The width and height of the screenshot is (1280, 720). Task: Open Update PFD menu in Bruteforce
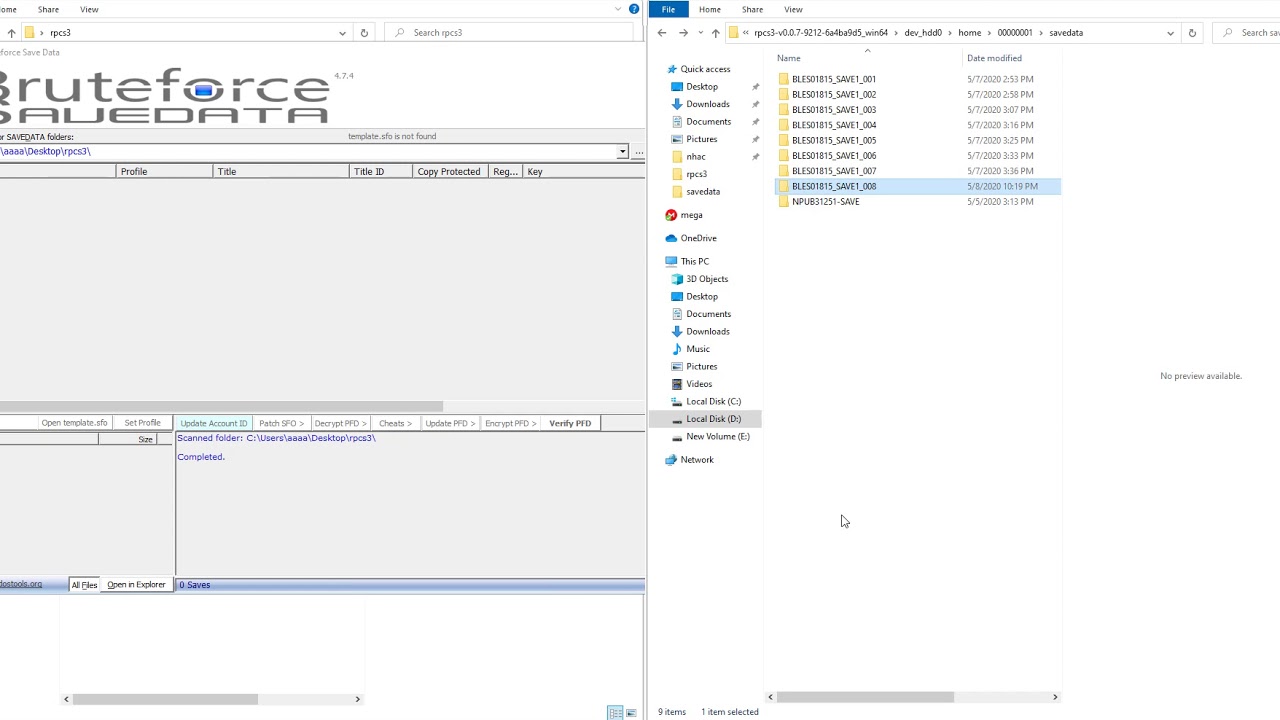pos(449,423)
